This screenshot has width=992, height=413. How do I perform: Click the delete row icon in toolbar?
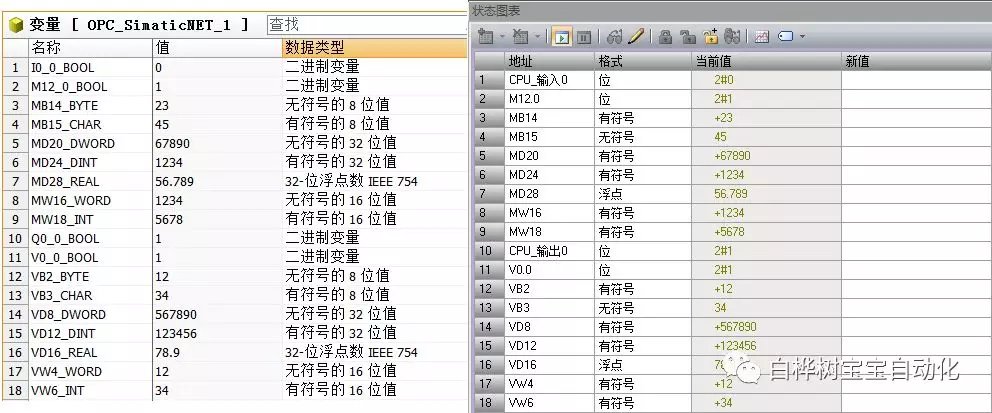[521, 37]
